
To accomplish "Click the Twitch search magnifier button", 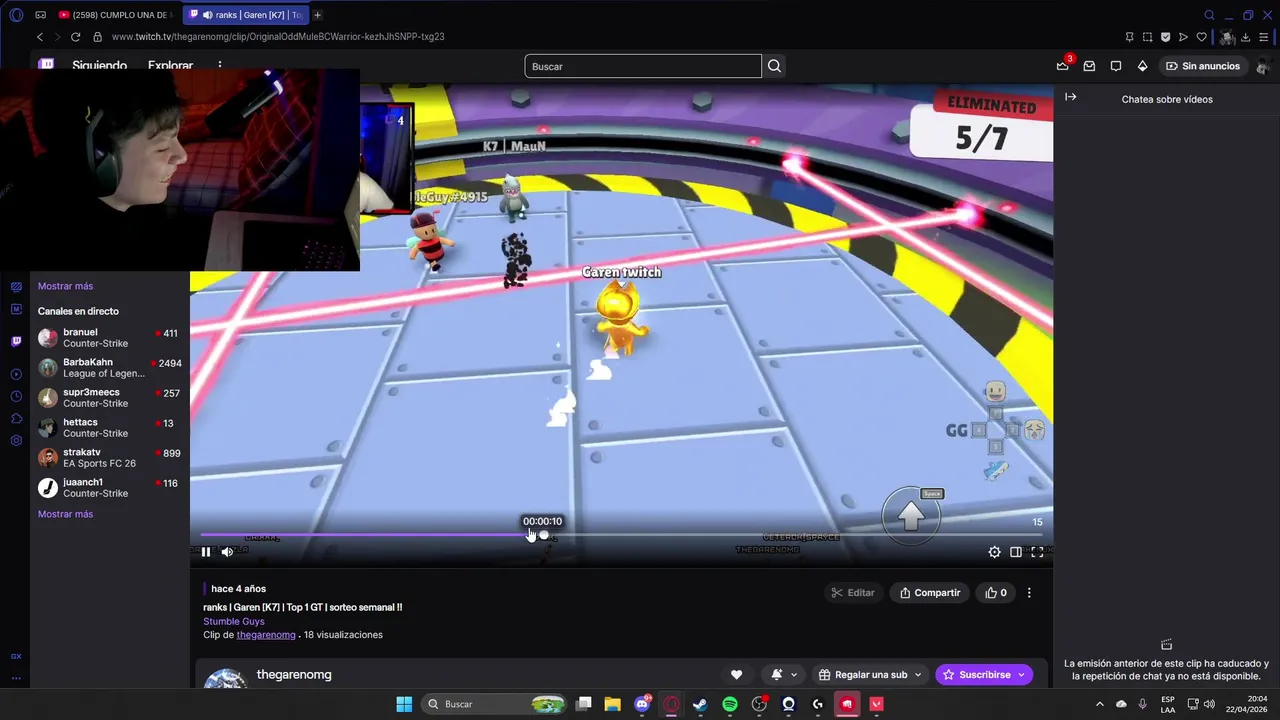I will [774, 66].
